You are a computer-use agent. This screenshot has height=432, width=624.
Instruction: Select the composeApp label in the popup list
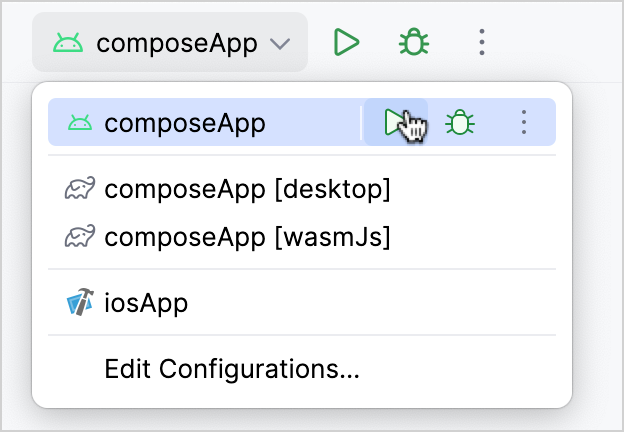[x=185, y=123]
